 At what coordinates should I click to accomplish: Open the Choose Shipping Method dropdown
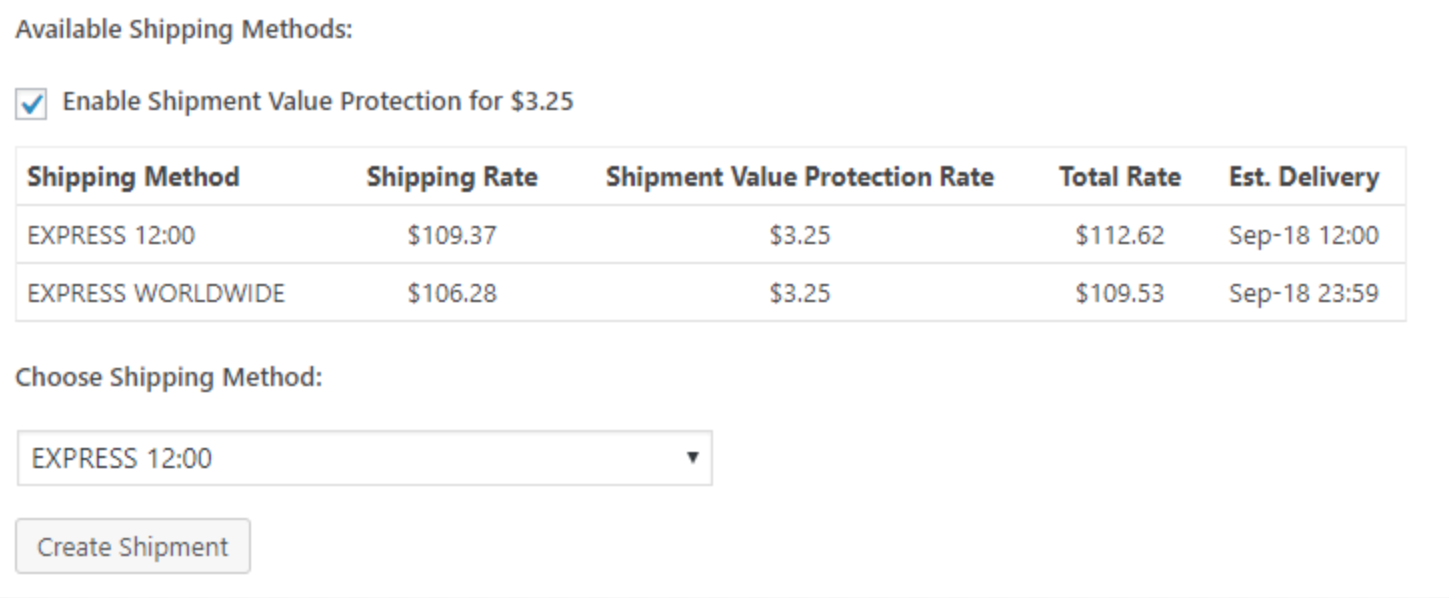tap(364, 458)
